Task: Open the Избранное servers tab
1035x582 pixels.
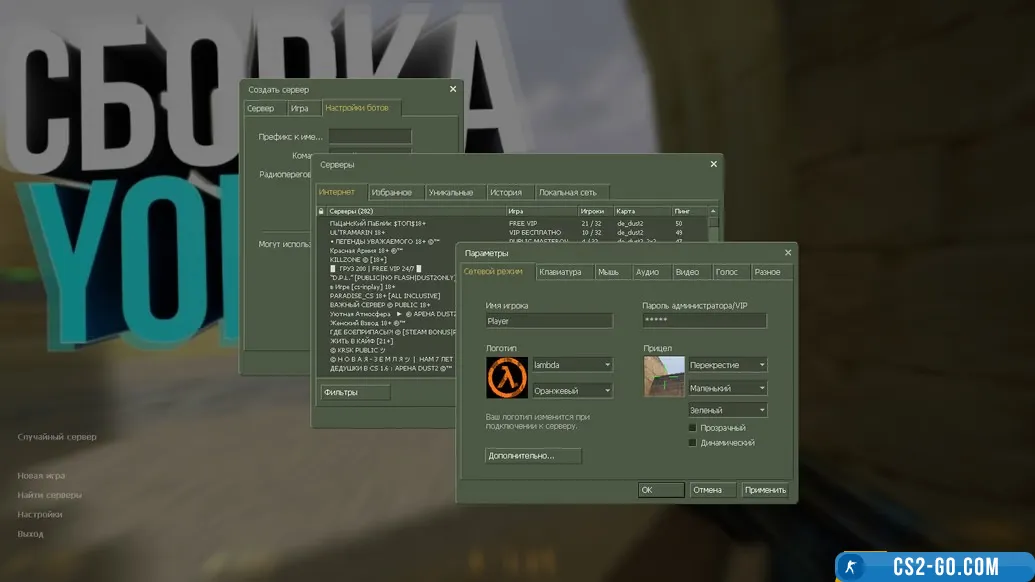Action: pos(391,192)
